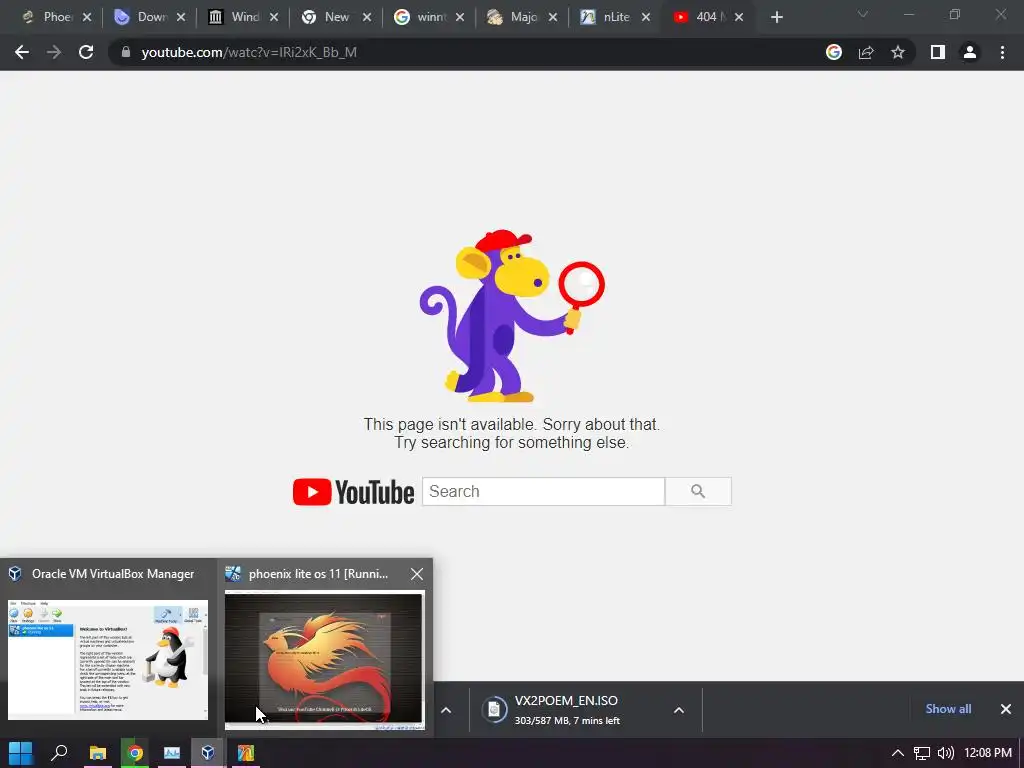Open the nLite taskbar icon

pos(246,753)
